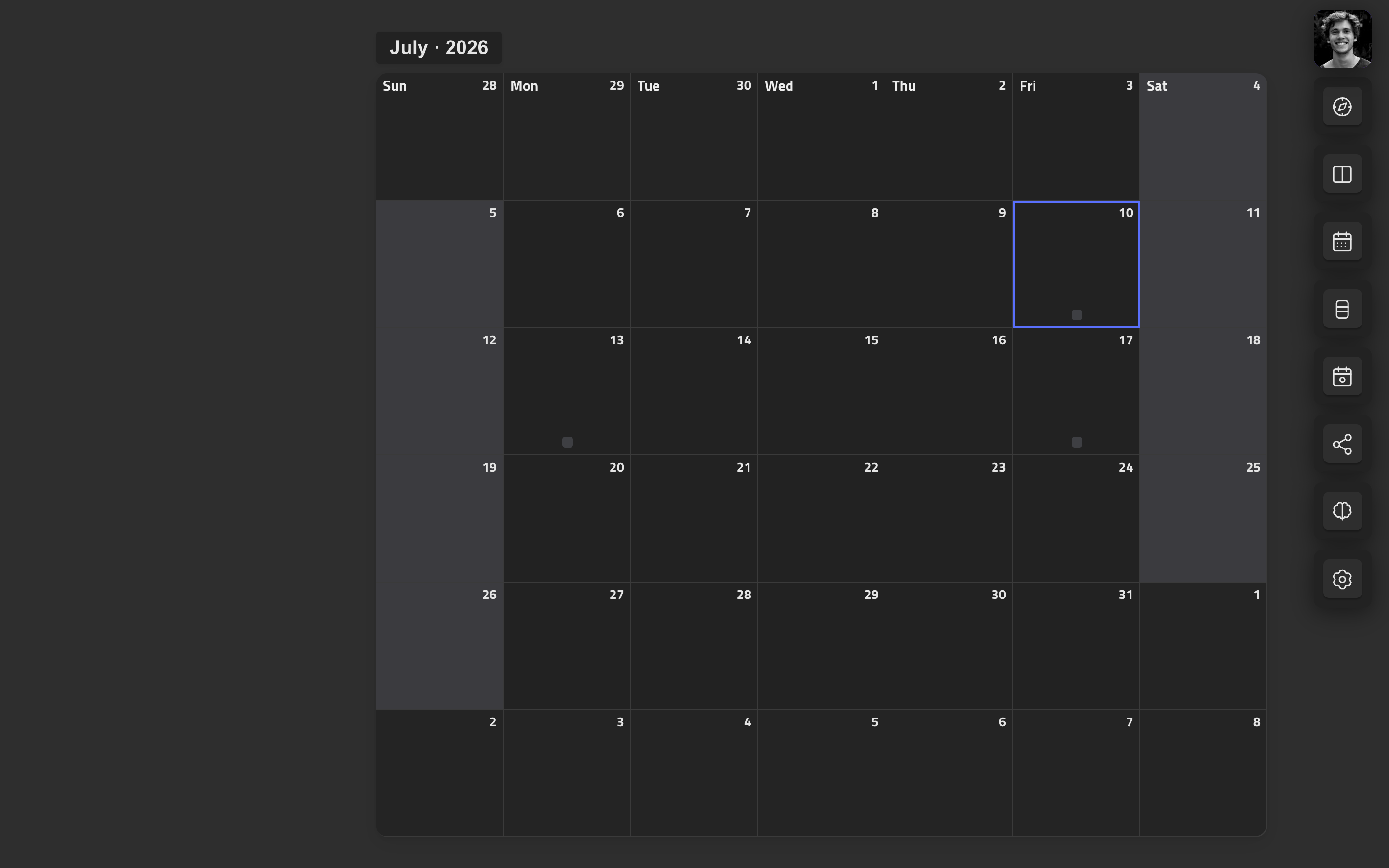Open the brain AI icon

pyautogui.click(x=1342, y=512)
